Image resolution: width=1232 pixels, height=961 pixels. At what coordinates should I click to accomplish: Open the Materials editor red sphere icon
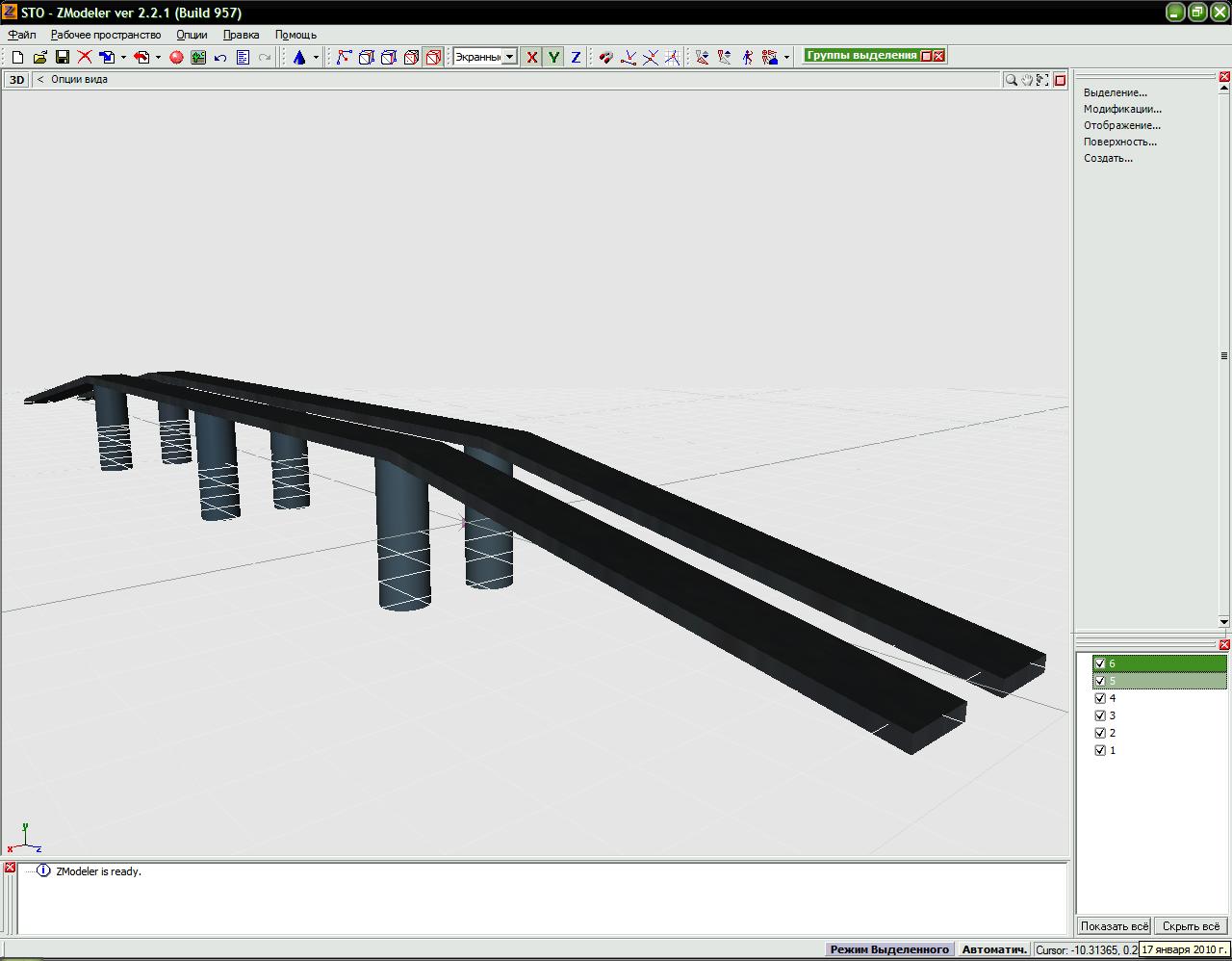coord(176,58)
